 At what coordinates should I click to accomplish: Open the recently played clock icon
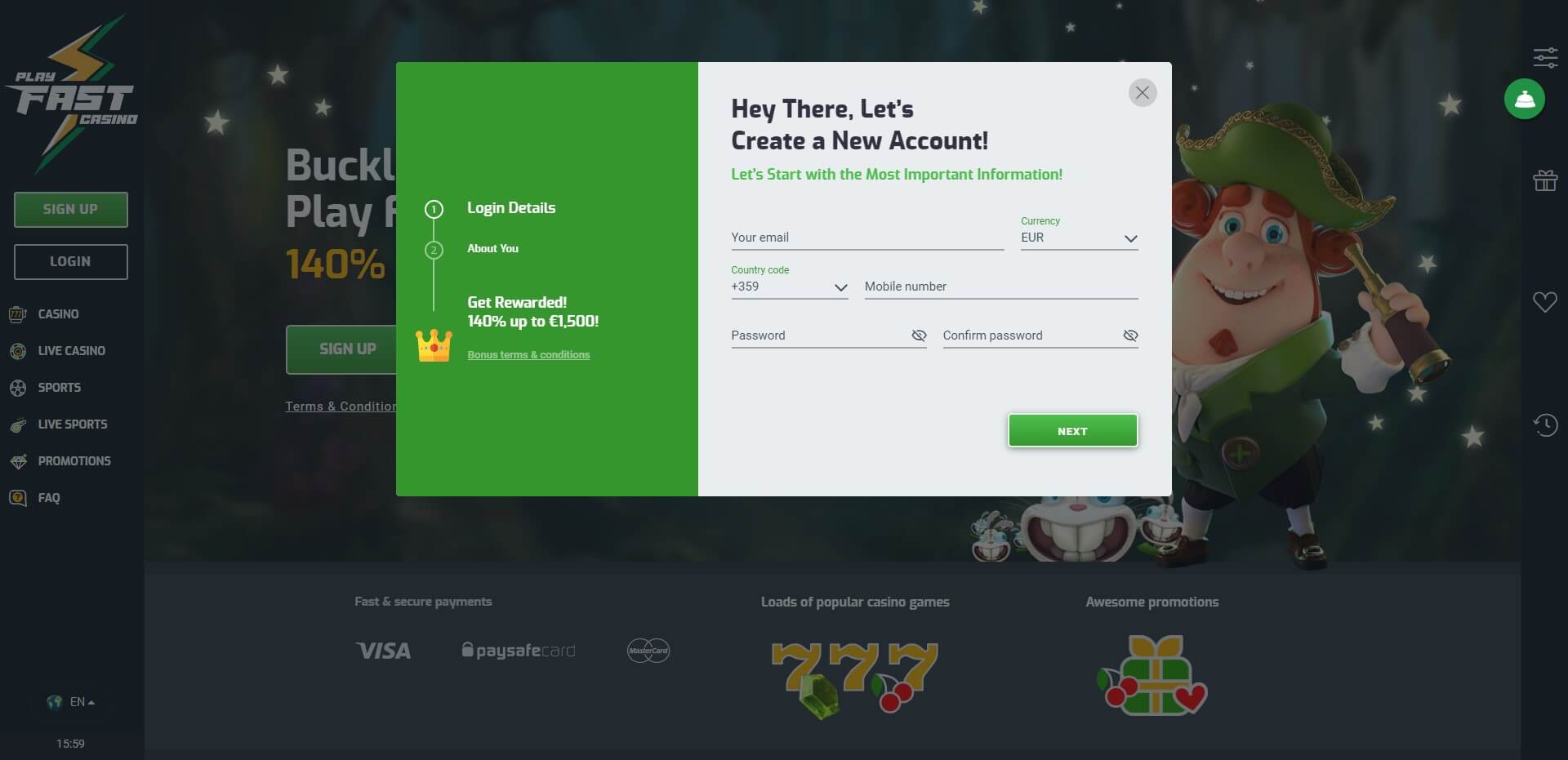pyautogui.click(x=1545, y=424)
